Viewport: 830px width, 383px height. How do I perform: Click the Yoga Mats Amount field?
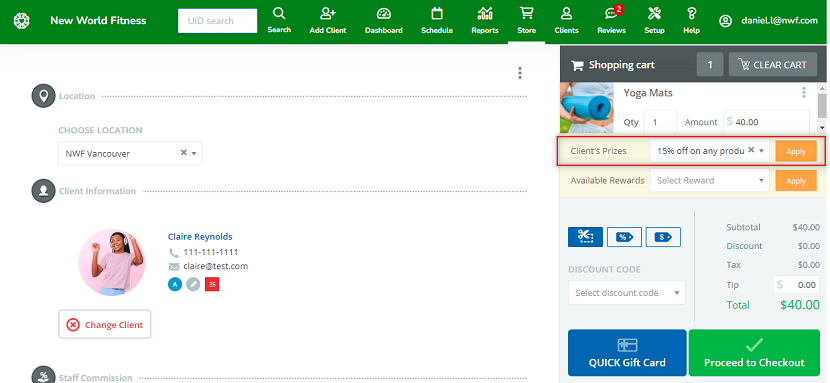(766, 122)
